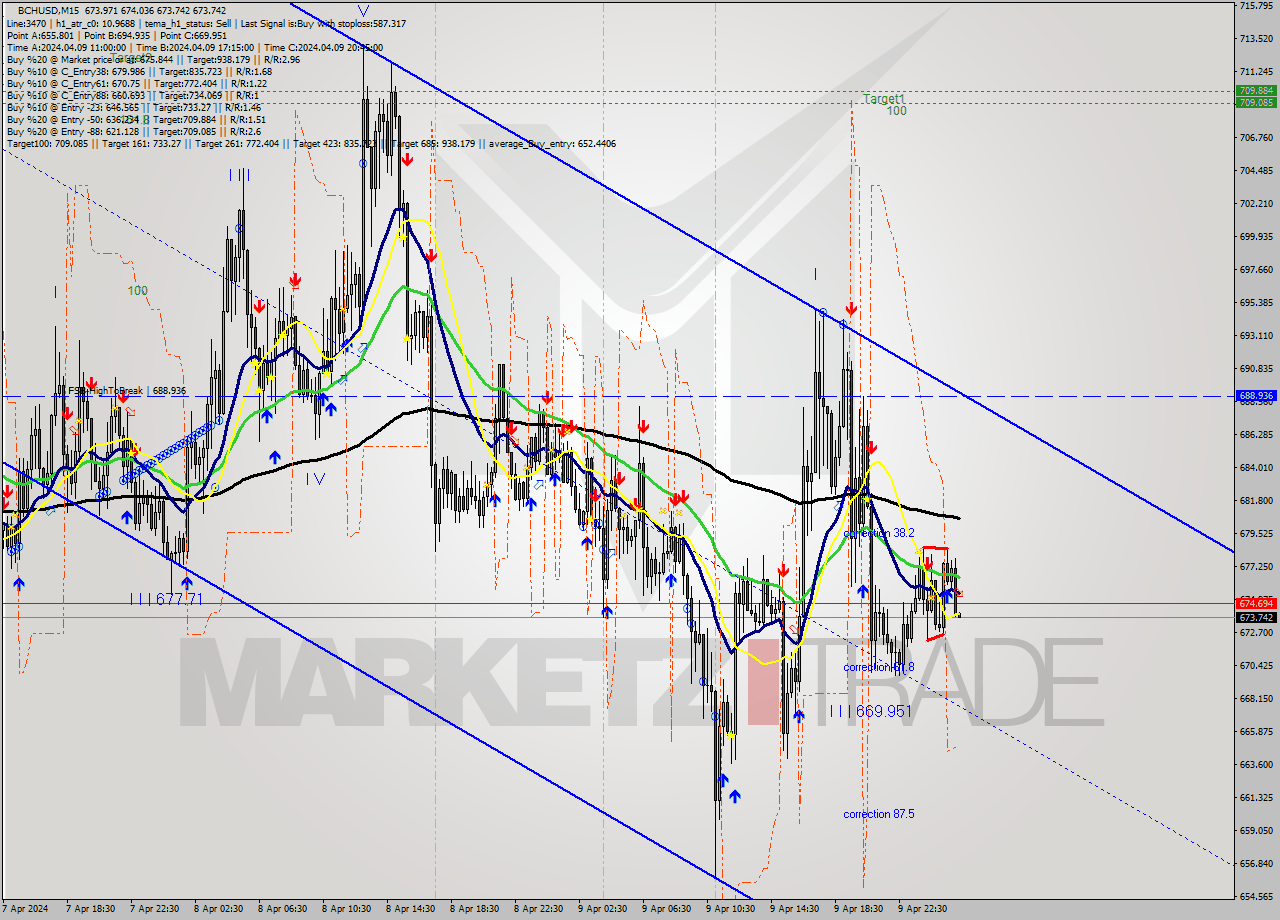The width and height of the screenshot is (1280, 920).
Task: Click the '7 Apr 2024' time label
Action: [27, 909]
